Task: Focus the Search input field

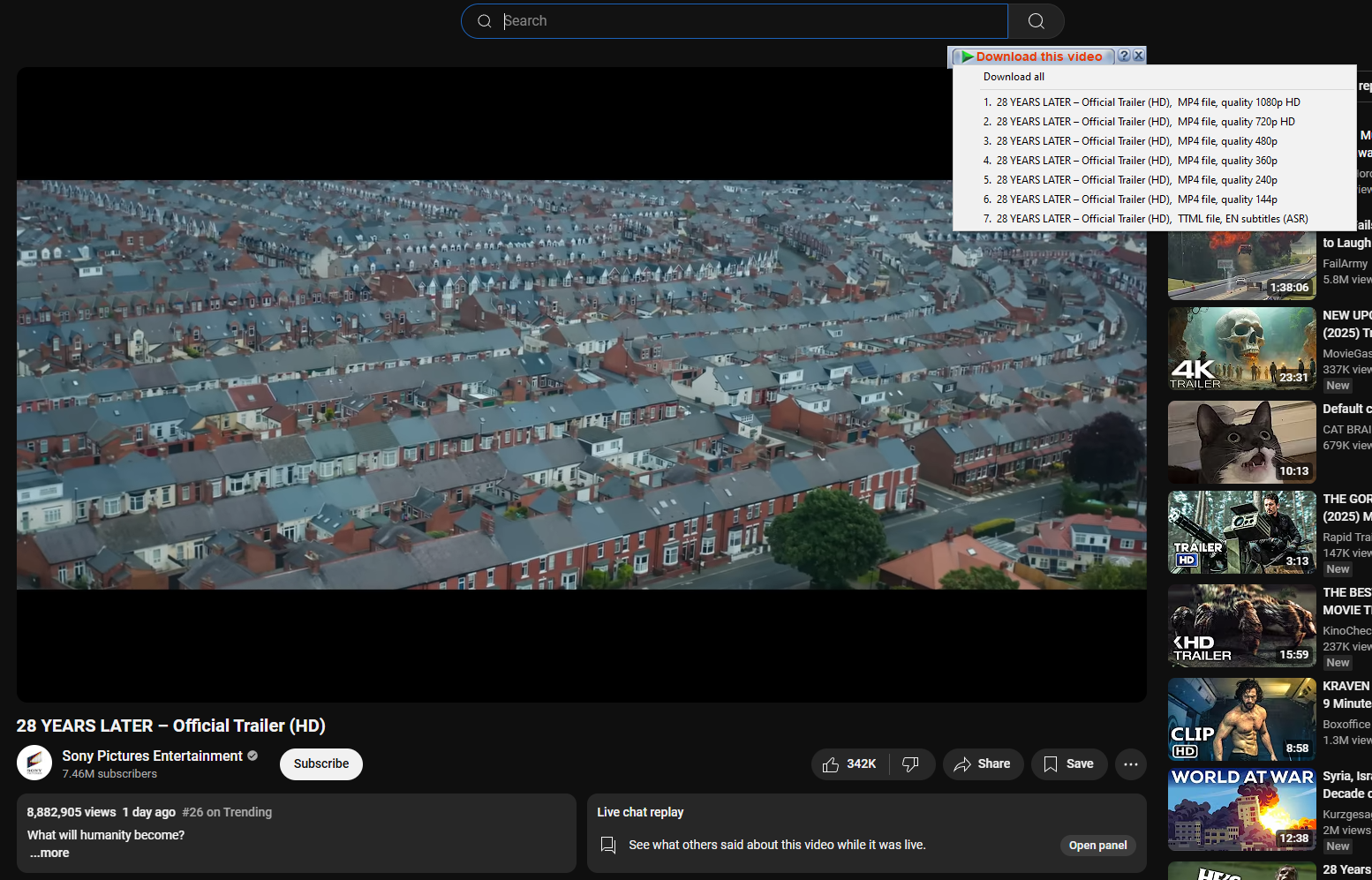Action: (x=735, y=21)
